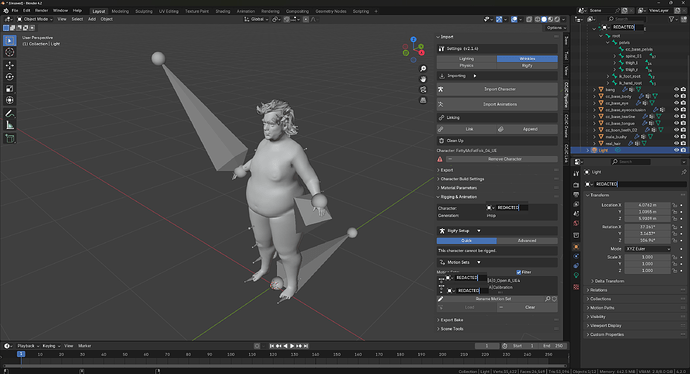Image resolution: width=690 pixels, height=374 pixels.
Task: Click the Blender logo menu icon
Action: coord(6,11)
